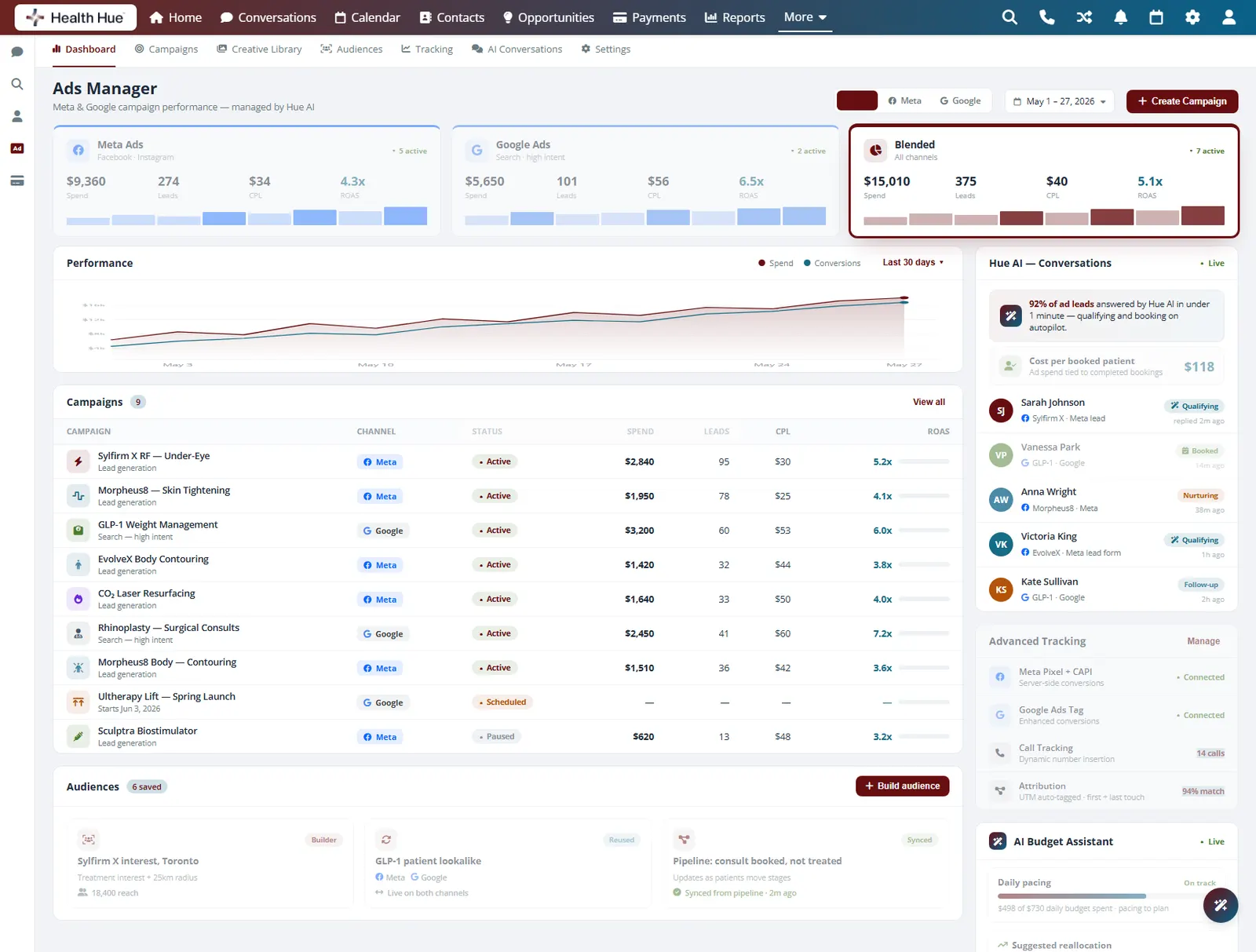1256x952 pixels.
Task: Open the Sylfirm X interest, Toronto audience card
Action: tap(210, 865)
